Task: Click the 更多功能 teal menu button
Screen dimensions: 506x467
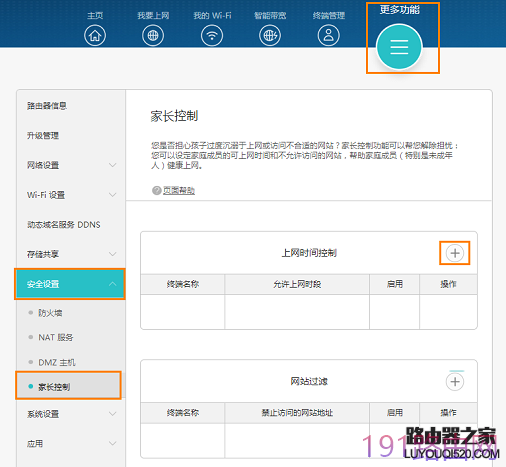Action: coord(399,47)
